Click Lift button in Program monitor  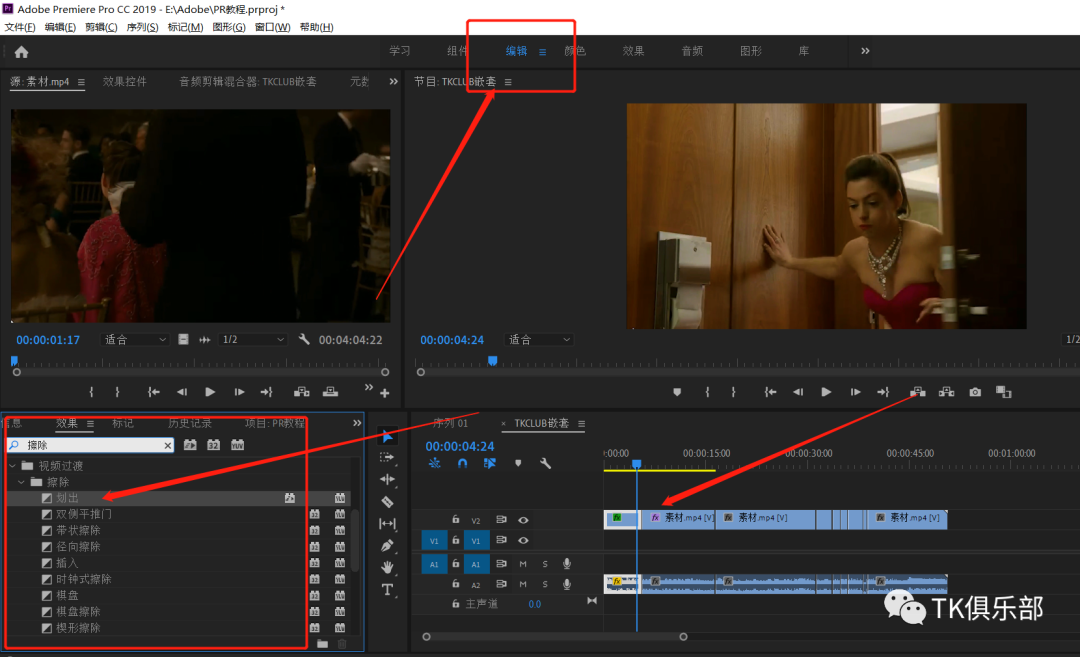(917, 392)
